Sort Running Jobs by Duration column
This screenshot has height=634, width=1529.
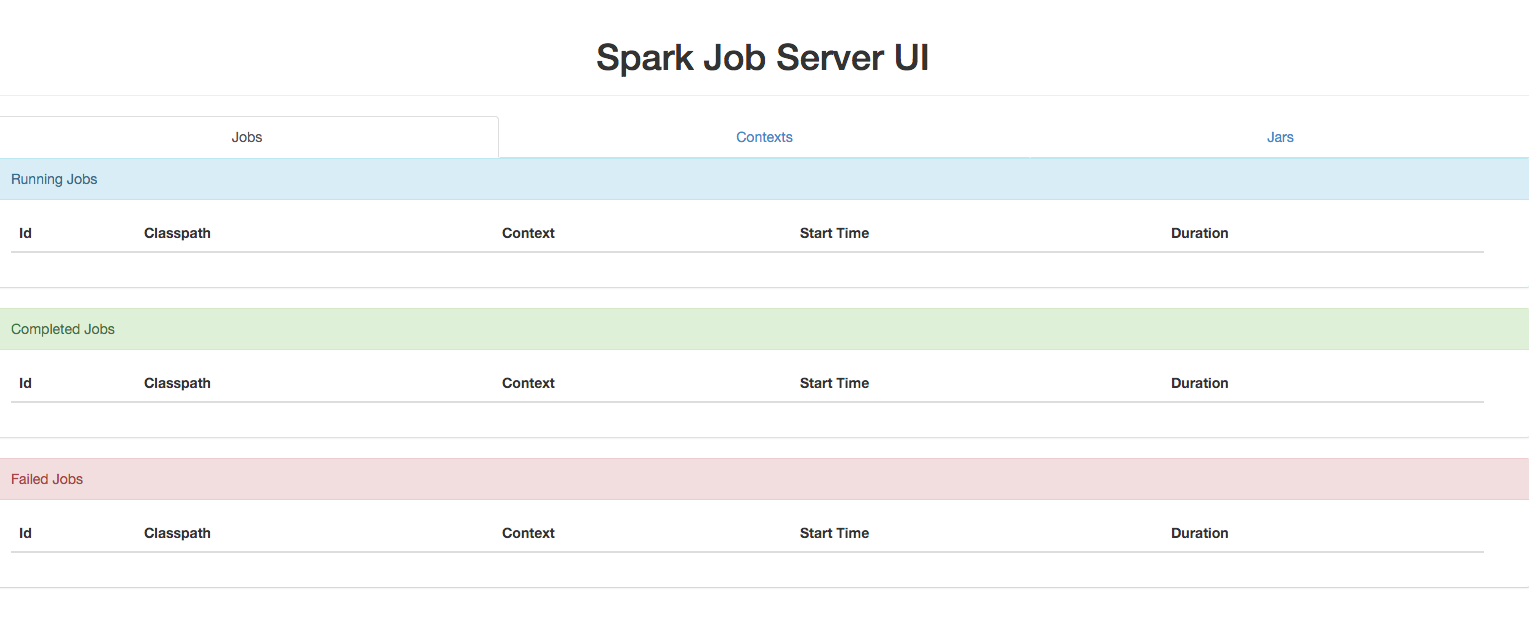click(x=1199, y=233)
